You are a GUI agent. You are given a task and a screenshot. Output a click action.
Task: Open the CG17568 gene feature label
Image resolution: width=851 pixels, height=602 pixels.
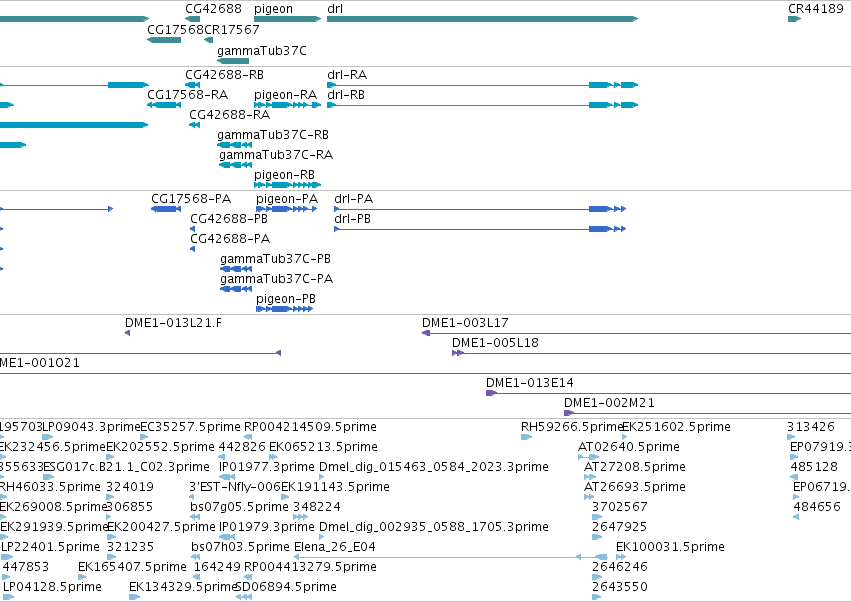[175, 29]
